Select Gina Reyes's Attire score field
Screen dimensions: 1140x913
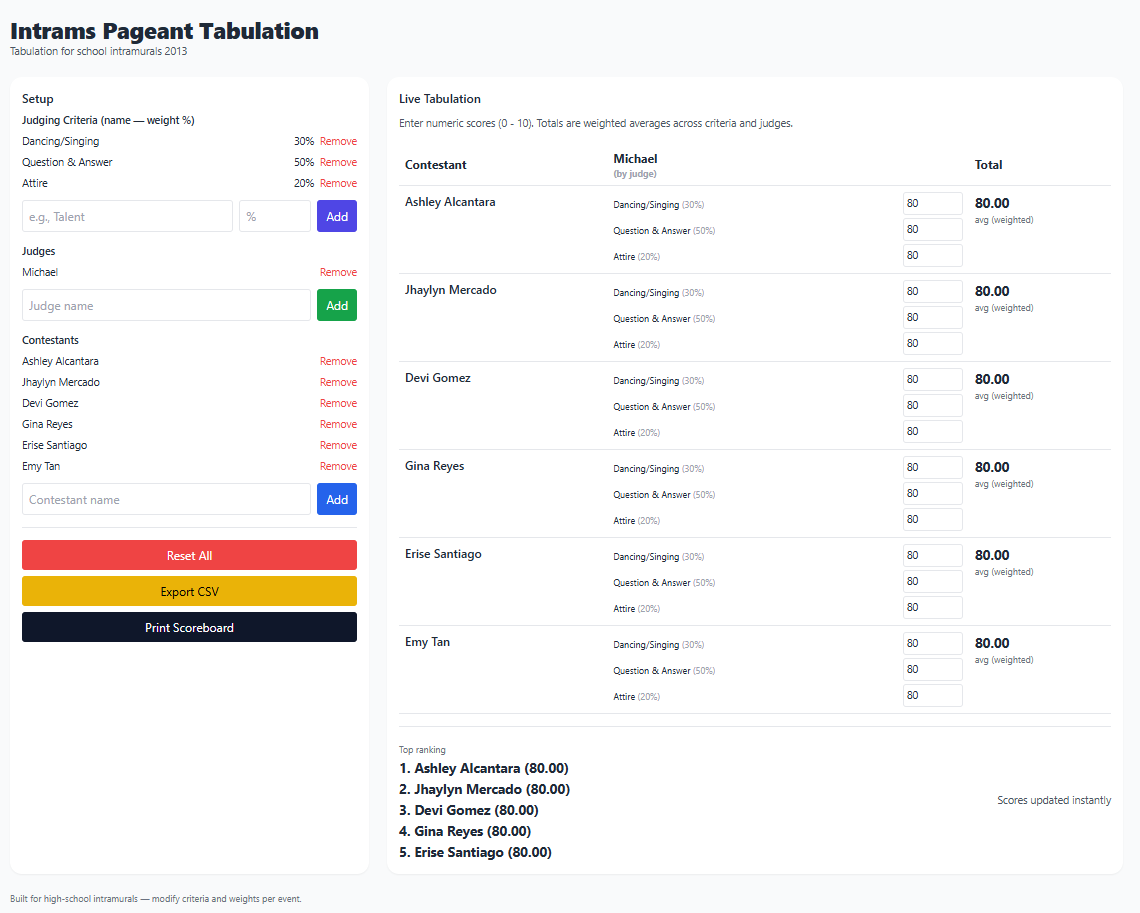[932, 520]
